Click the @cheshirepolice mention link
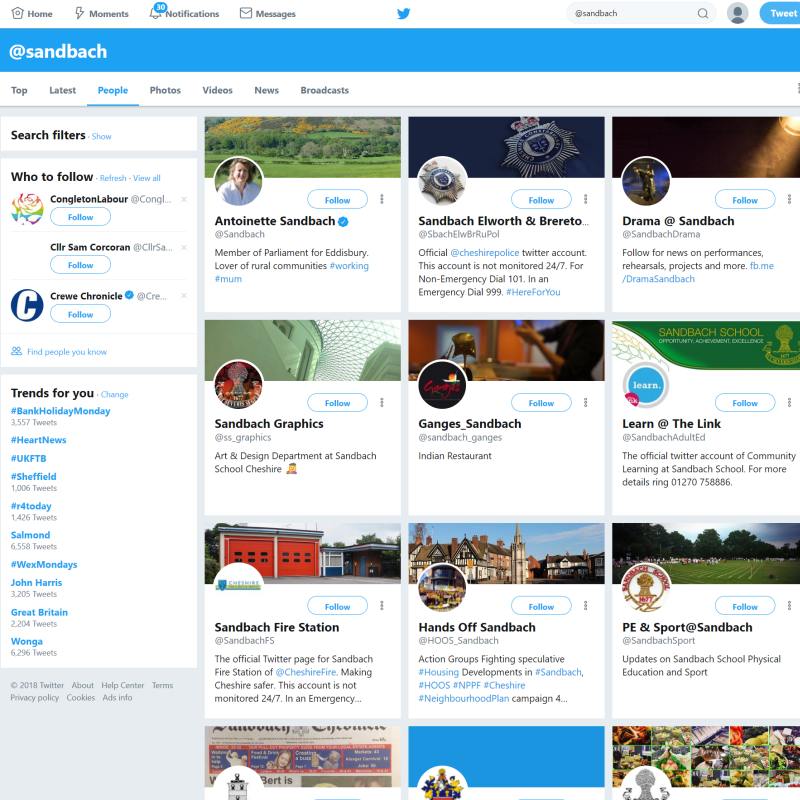 (x=484, y=253)
